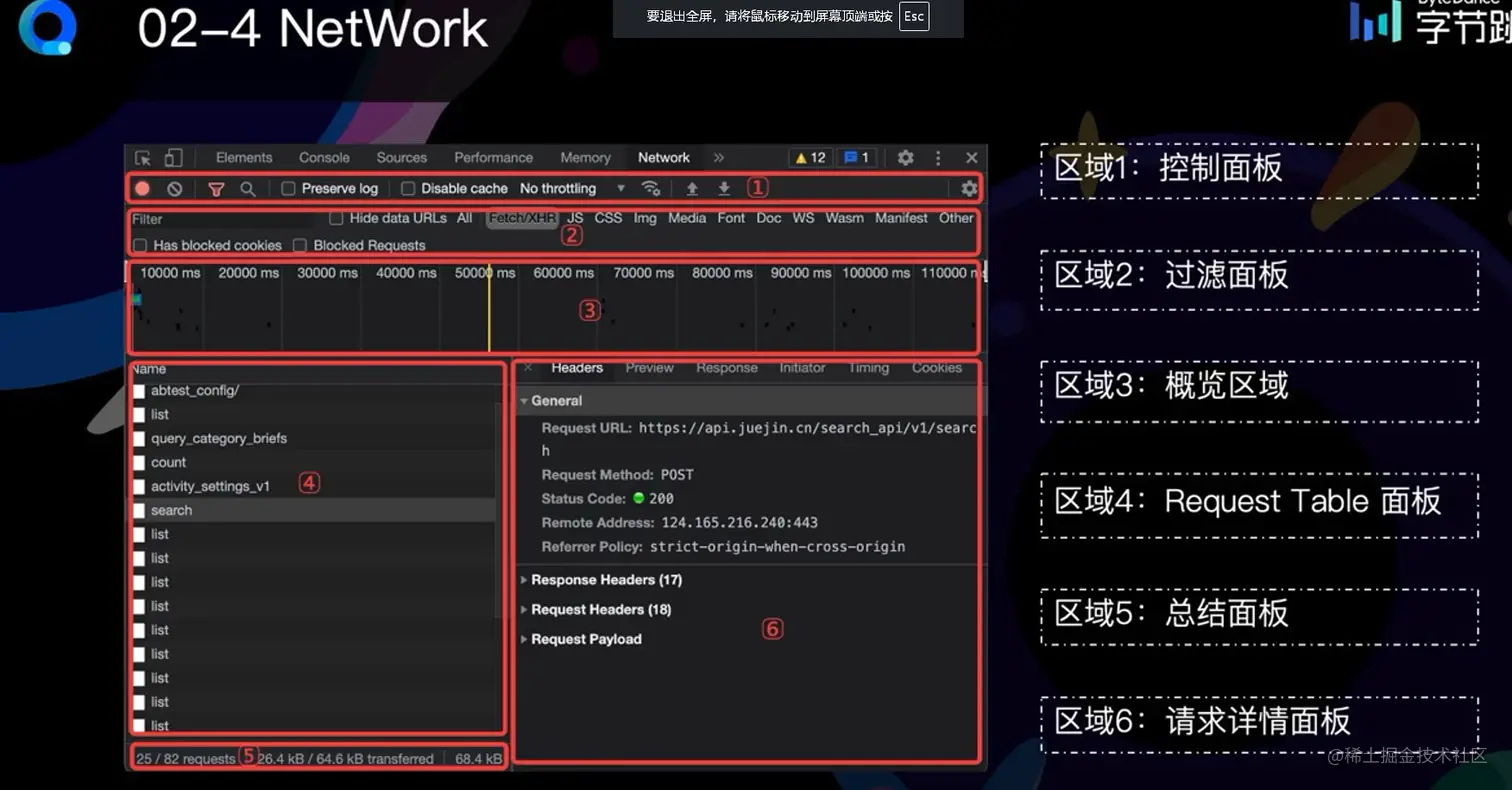Open the Console tab
Screen dimensions: 1512x790
(324, 158)
